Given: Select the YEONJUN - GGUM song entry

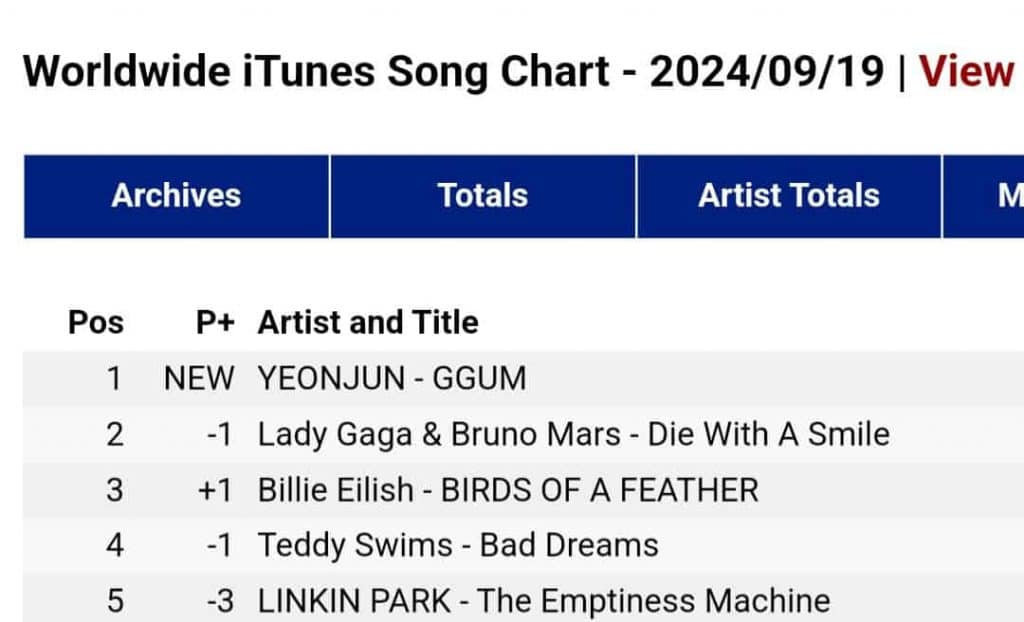Looking at the screenshot, I should [x=392, y=379].
